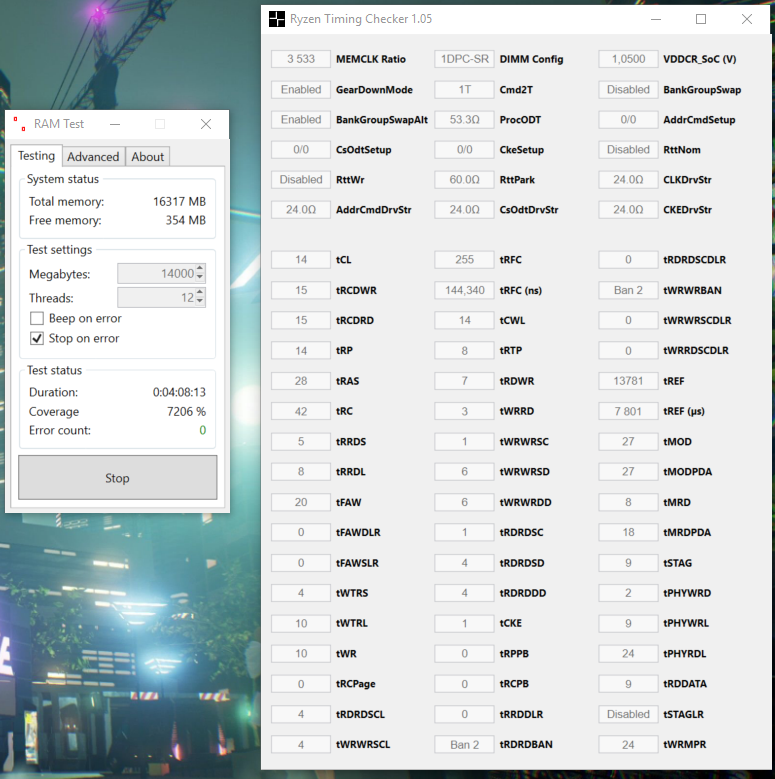Click the tMRDPDA value 18
This screenshot has width=775, height=779.
(x=628, y=533)
